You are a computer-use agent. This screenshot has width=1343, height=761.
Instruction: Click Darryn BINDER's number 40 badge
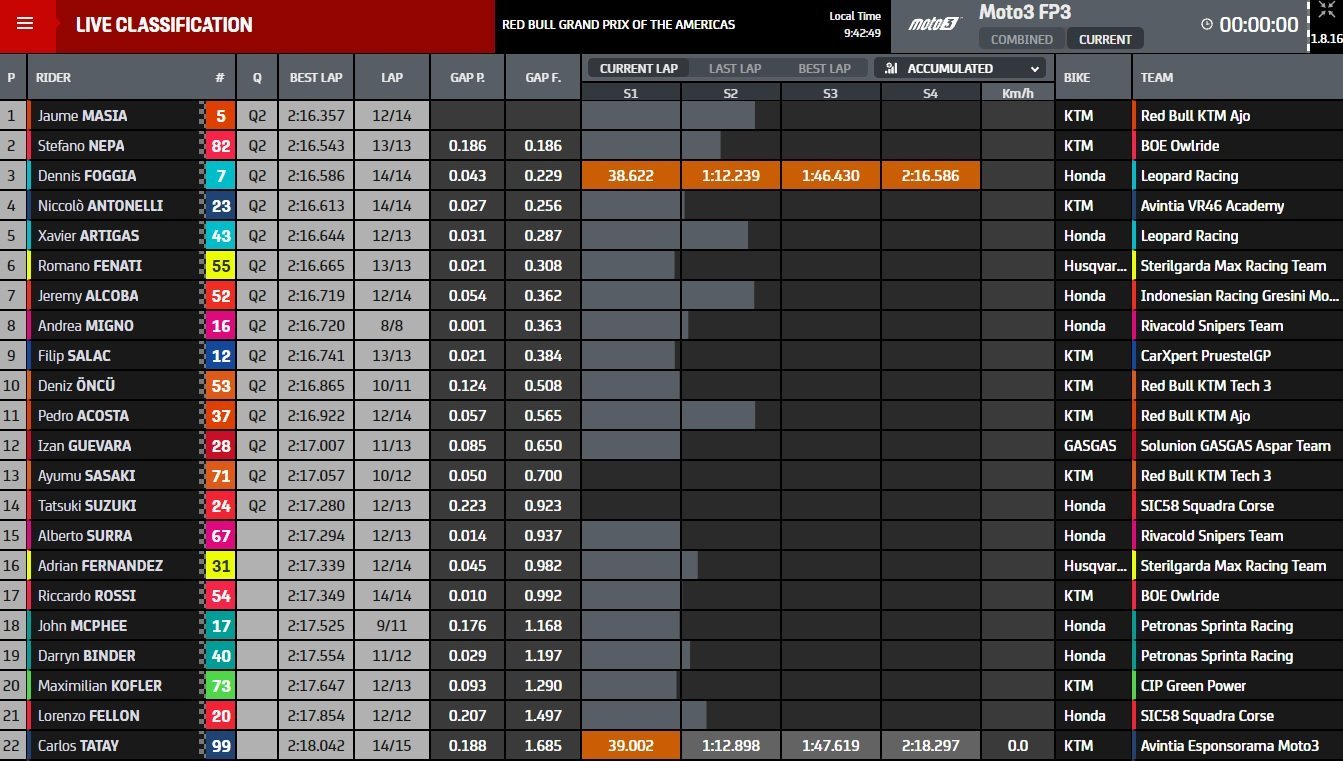(x=220, y=655)
